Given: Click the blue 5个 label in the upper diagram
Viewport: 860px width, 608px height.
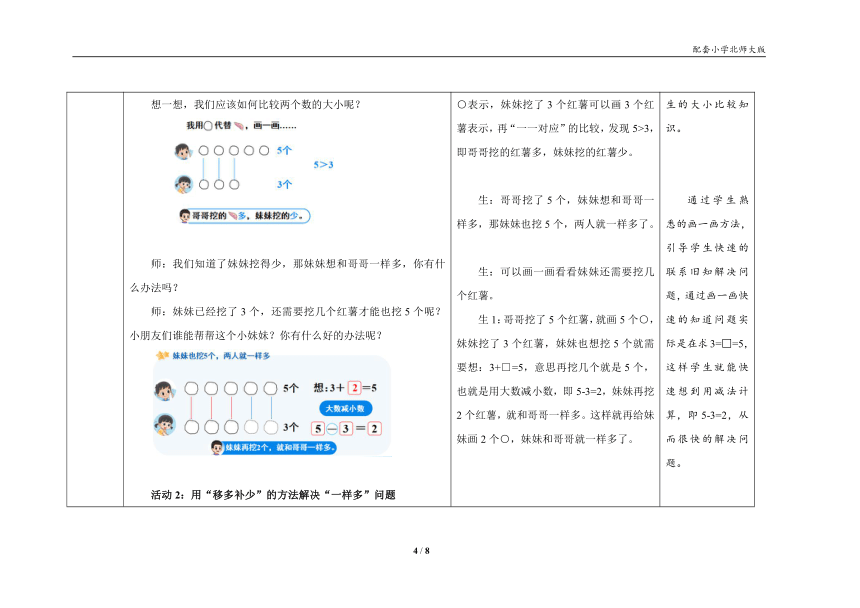Looking at the screenshot, I should 284,150.
